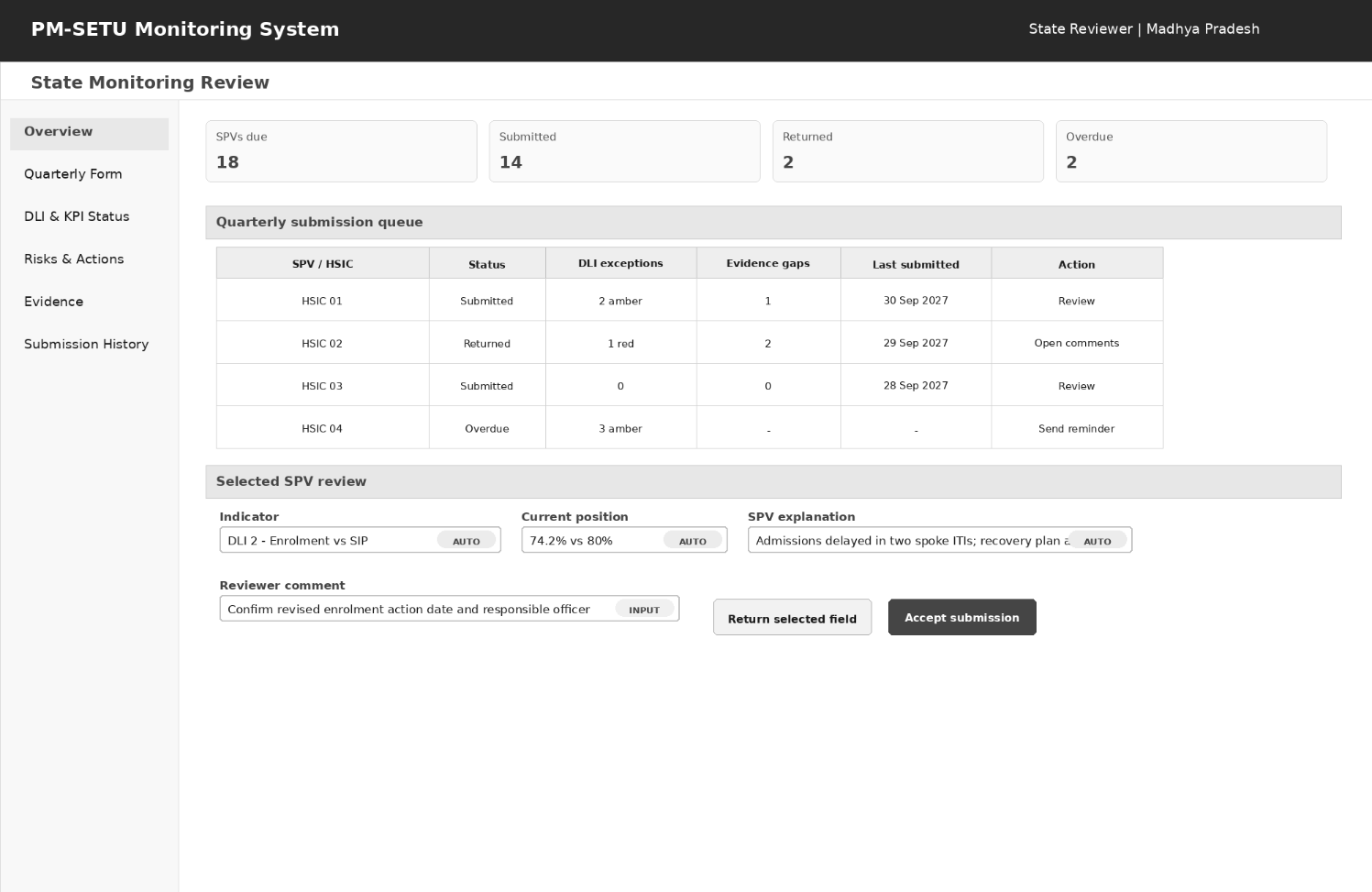
Task: Open the Submitted summary card
Action: [624, 151]
